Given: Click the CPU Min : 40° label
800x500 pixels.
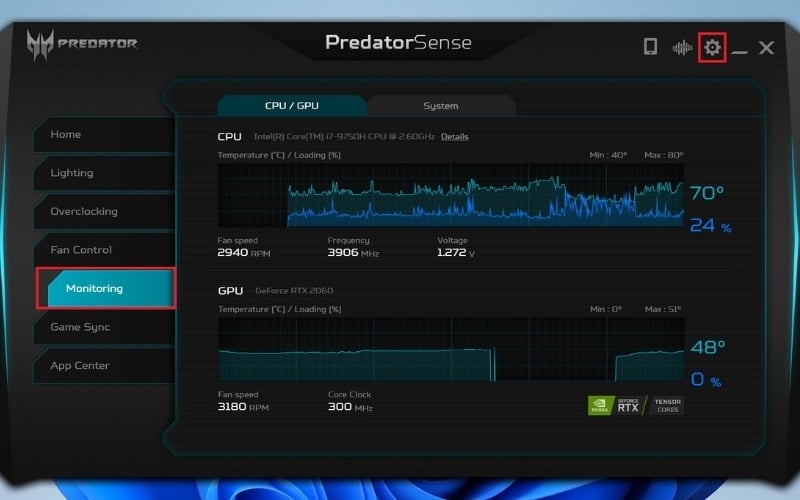Looking at the screenshot, I should click(x=608, y=155).
